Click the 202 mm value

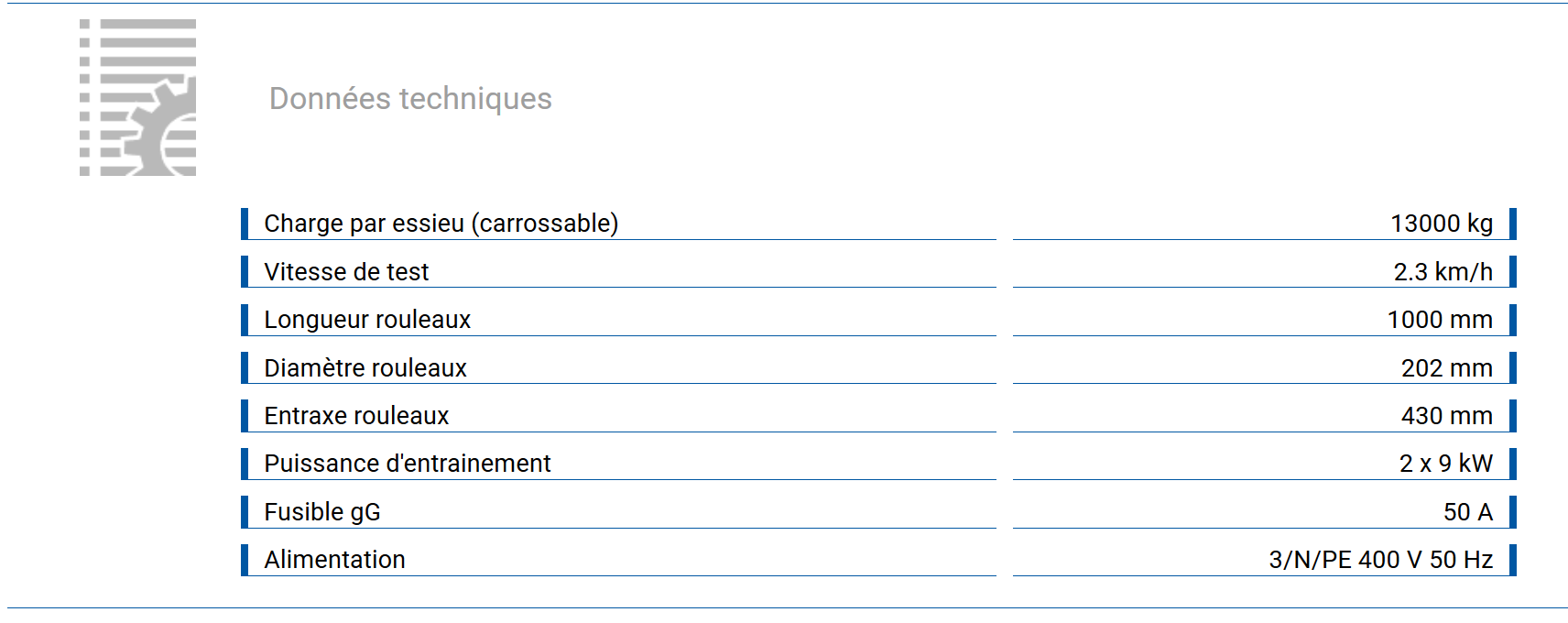(x=1446, y=368)
